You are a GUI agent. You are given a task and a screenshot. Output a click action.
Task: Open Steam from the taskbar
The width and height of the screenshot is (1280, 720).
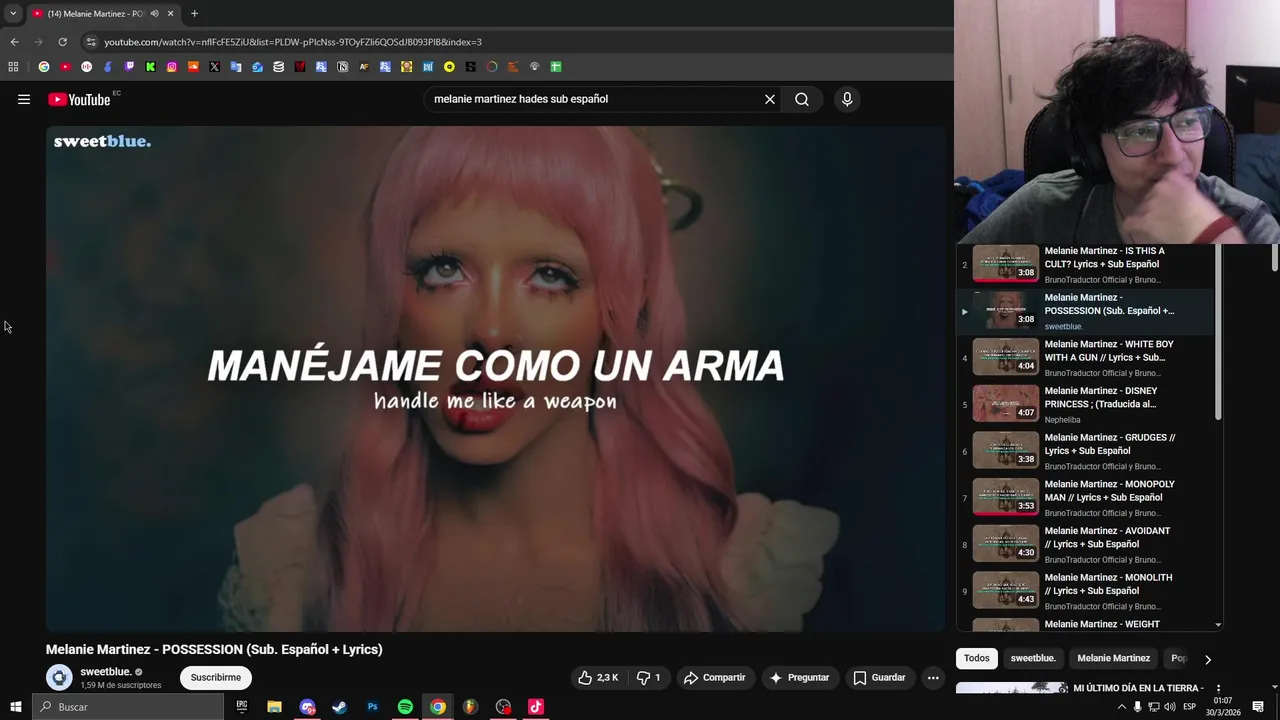pos(339,707)
